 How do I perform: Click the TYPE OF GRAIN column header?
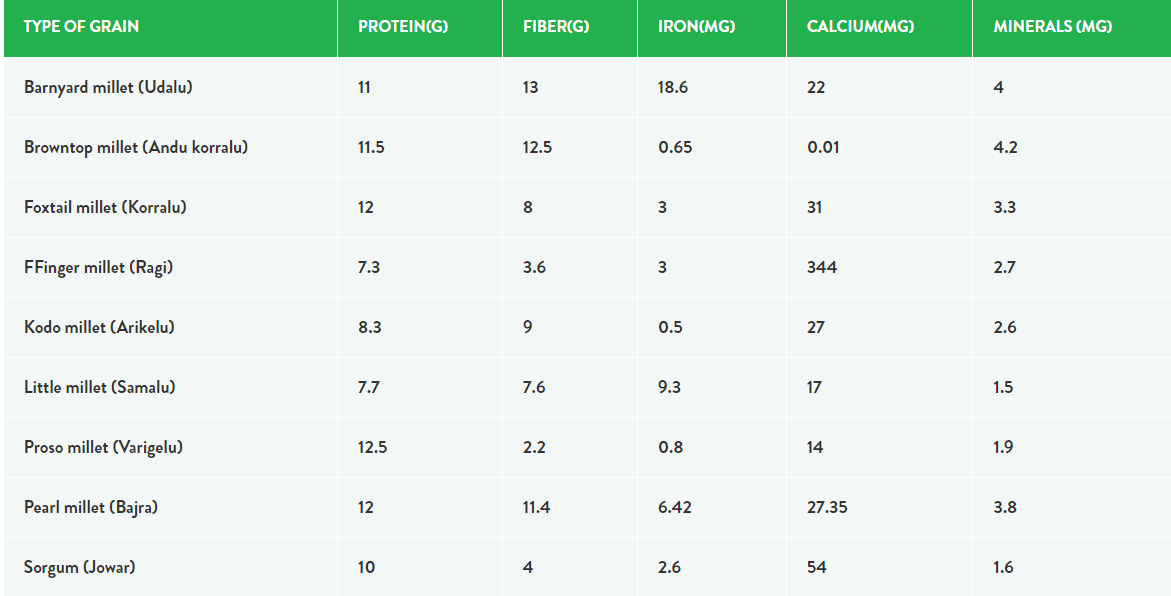coord(170,27)
